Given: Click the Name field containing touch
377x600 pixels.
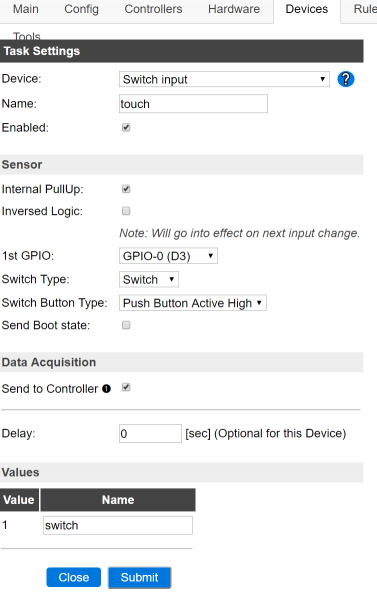Looking at the screenshot, I should coord(193,104).
